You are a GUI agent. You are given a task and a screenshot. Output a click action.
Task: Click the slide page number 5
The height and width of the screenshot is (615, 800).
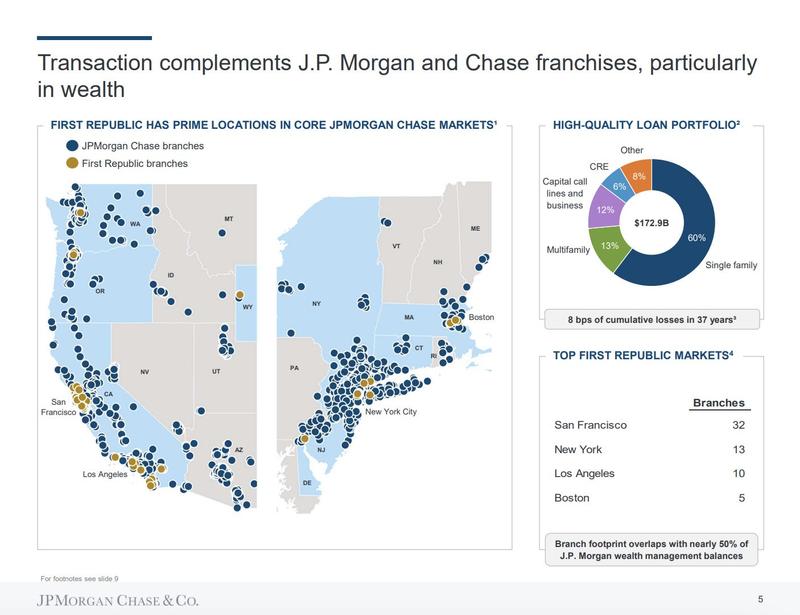(761, 600)
